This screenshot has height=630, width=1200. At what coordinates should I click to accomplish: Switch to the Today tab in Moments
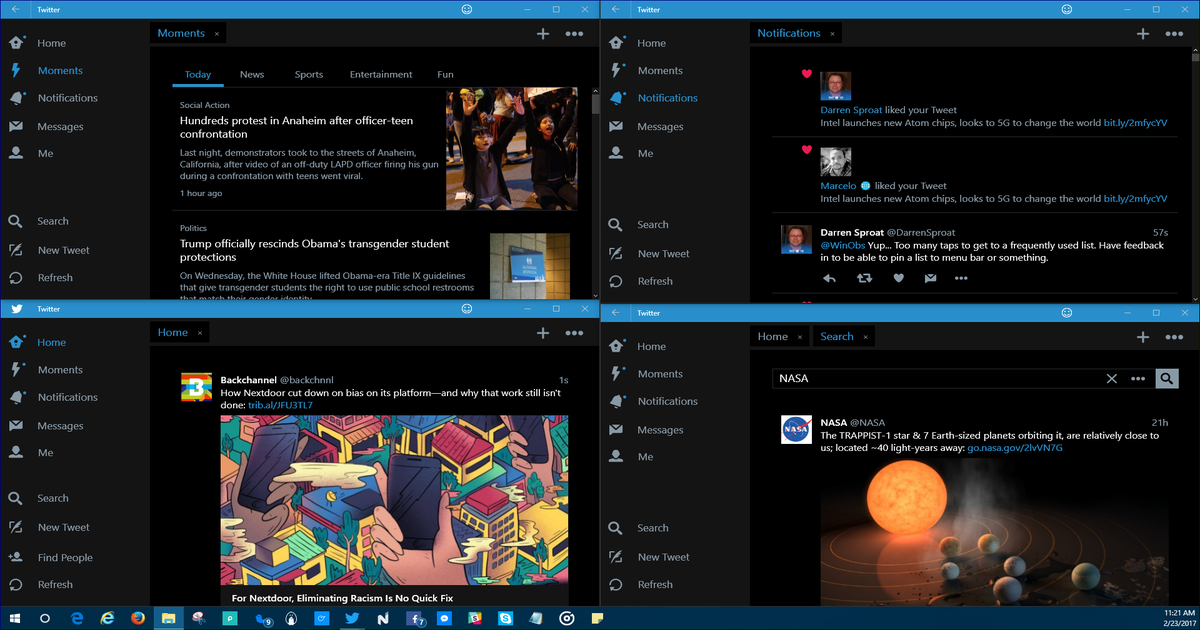(198, 74)
